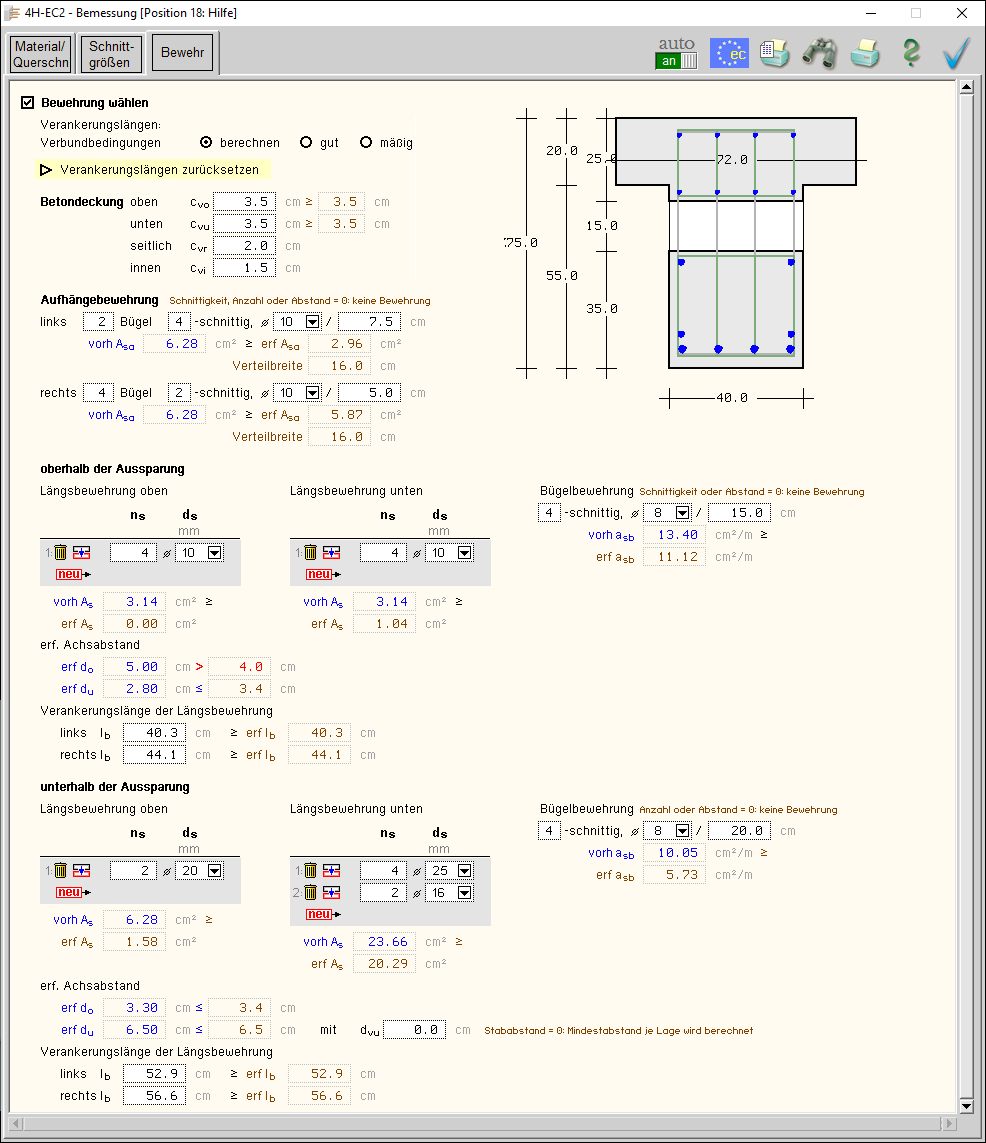
Task: Open the binoculars preview icon
Action: point(819,53)
